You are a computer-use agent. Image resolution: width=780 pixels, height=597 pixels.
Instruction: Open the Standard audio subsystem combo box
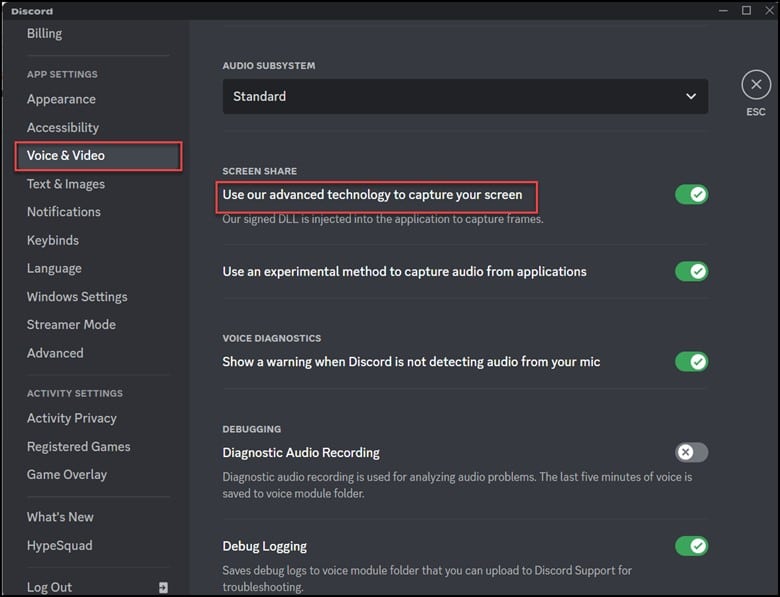[465, 97]
